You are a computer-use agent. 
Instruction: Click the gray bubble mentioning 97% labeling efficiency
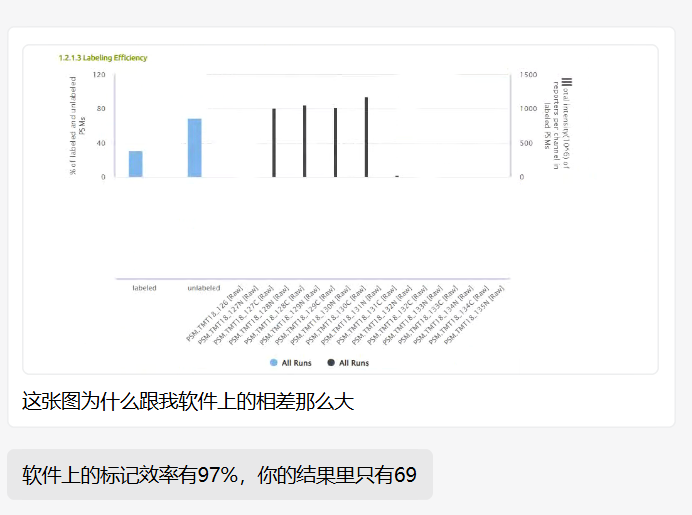pos(219,475)
